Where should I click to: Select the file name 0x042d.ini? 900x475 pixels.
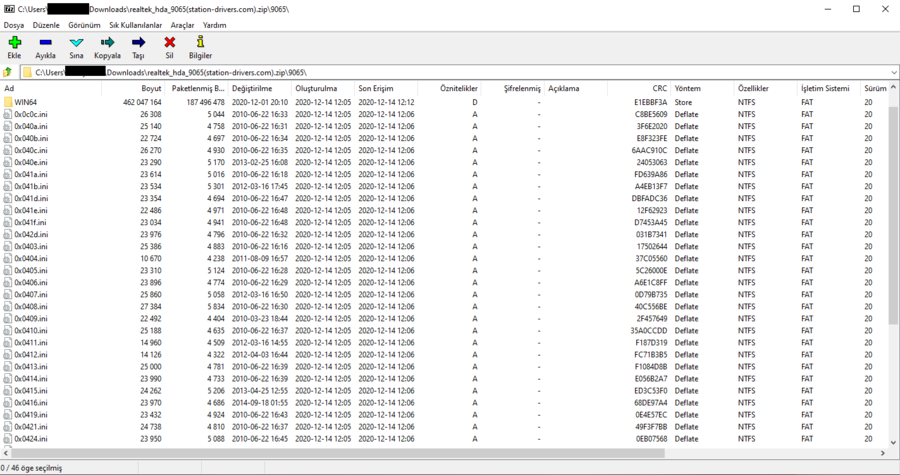32,235
